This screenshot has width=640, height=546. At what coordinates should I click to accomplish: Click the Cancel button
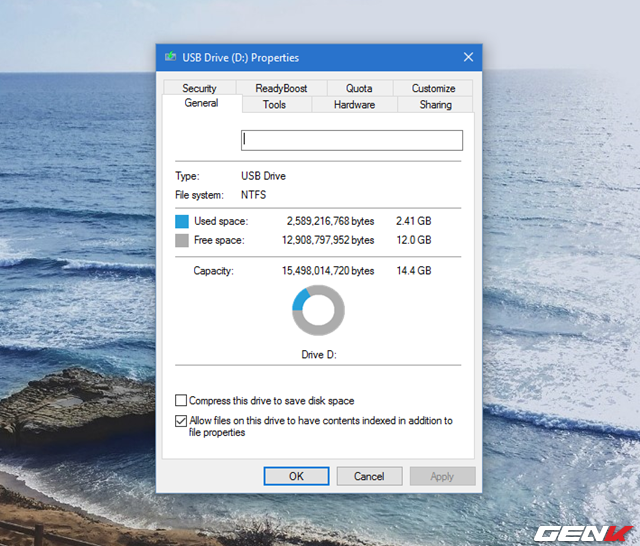tap(369, 476)
